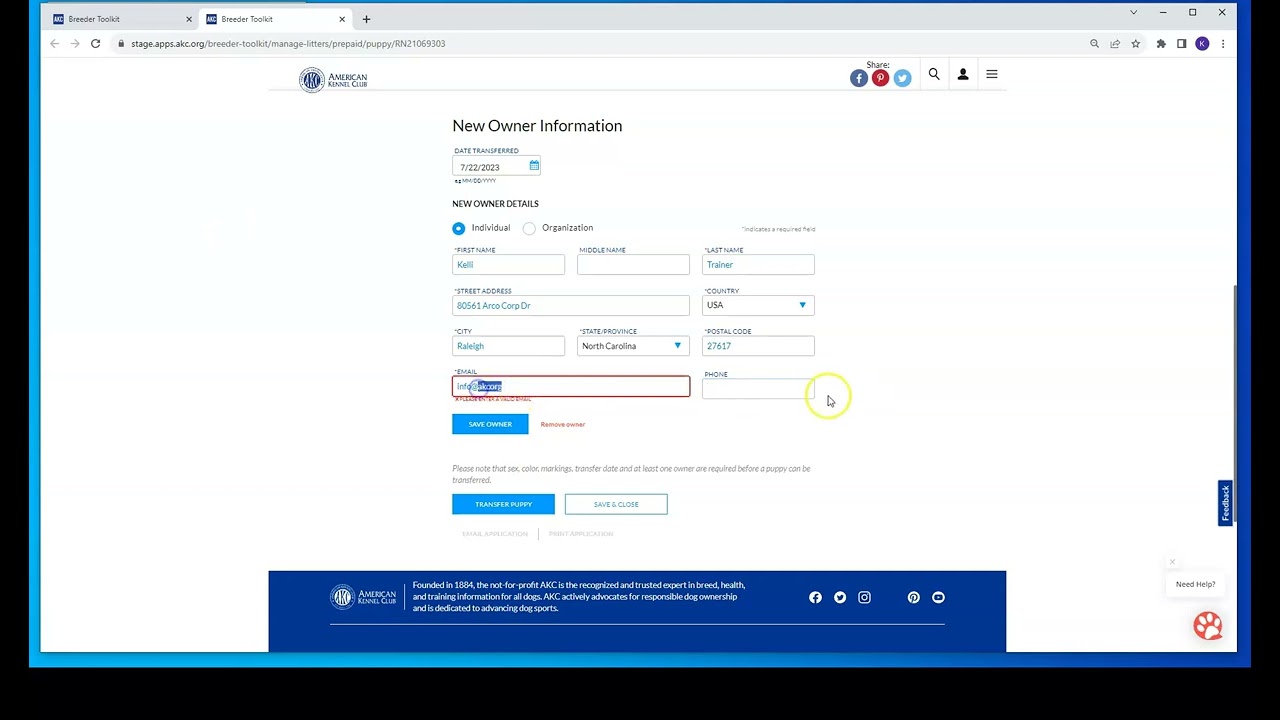Click the browser back arrow
The width and height of the screenshot is (1280, 720).
(55, 43)
